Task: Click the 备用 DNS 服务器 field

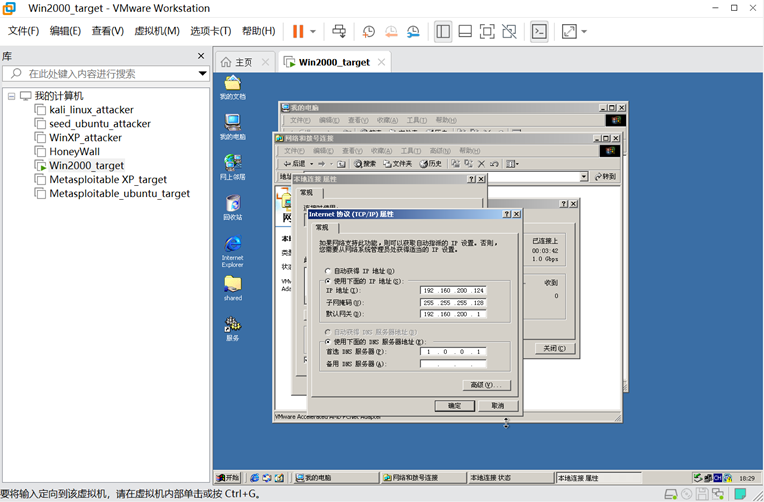Action: point(453,364)
